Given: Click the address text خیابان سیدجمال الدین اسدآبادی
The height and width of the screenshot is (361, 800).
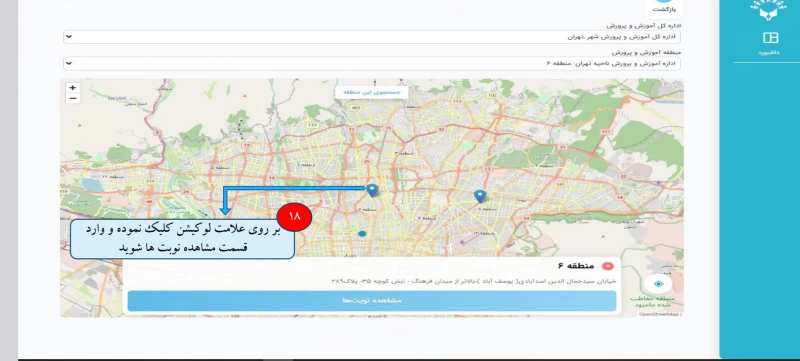Looking at the screenshot, I should [x=473, y=281].
